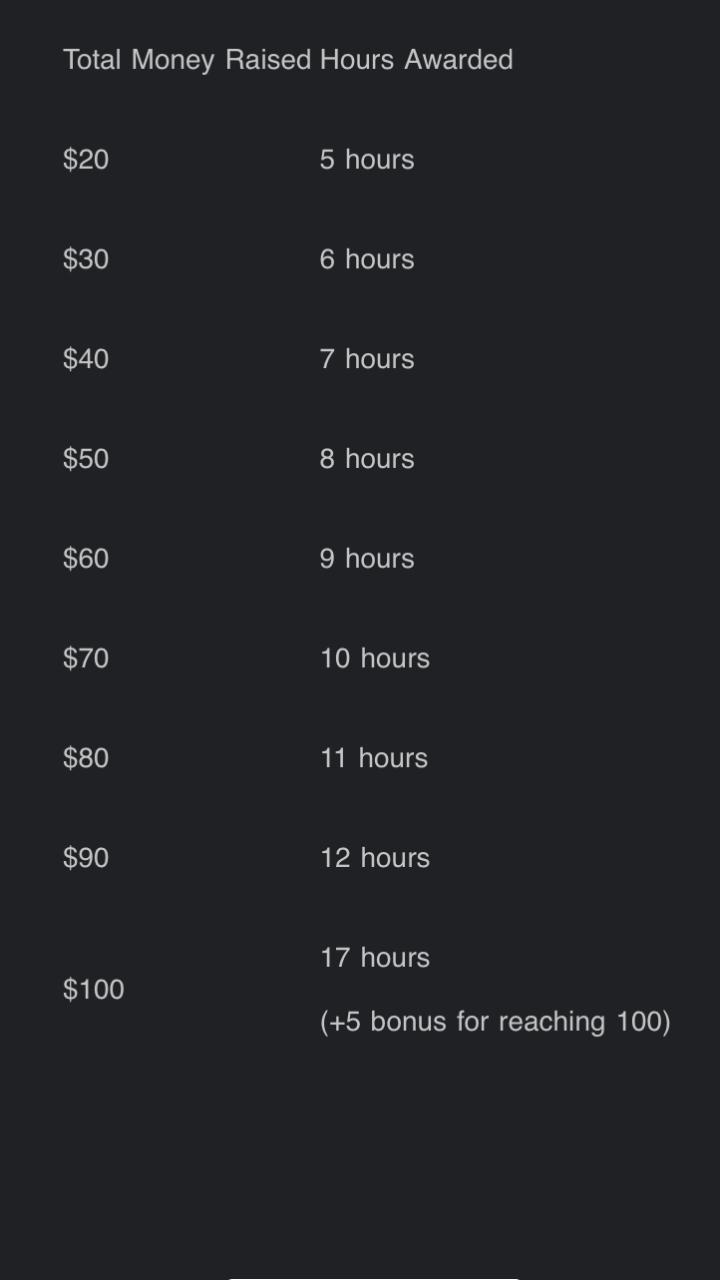Tap the "12 hours" entry

[x=375, y=858]
